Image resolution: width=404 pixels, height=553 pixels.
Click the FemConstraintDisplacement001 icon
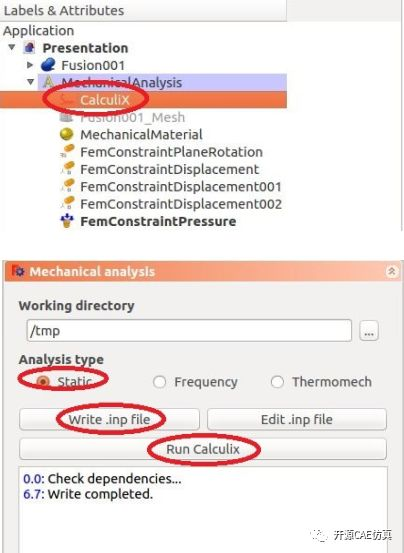click(x=67, y=186)
